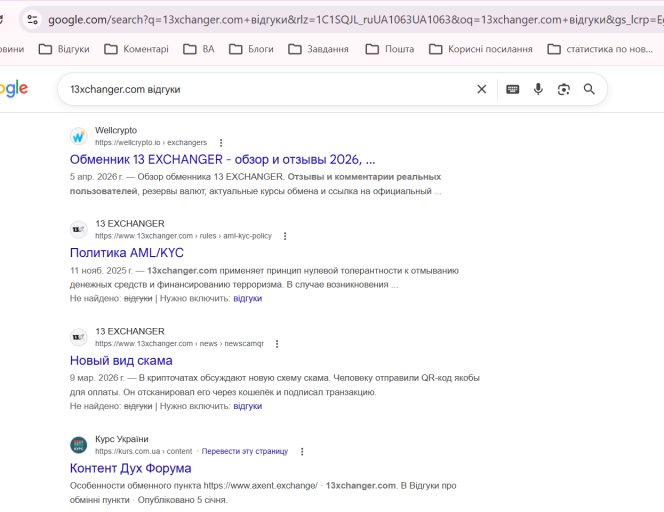Click https://kurs.com.ua › content URL text
Image resolution: width=664 pixels, height=512 pixels.
tap(144, 451)
